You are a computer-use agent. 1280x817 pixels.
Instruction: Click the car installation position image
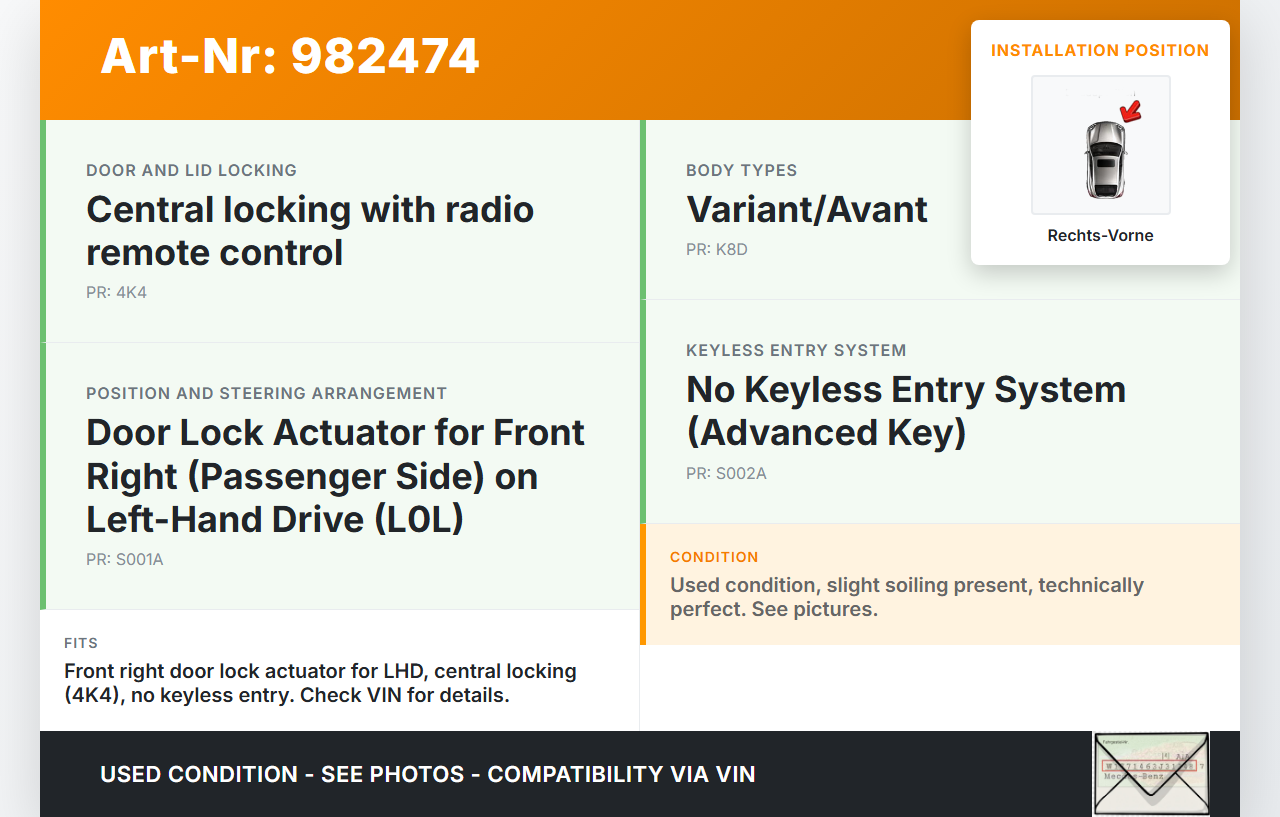click(1100, 145)
